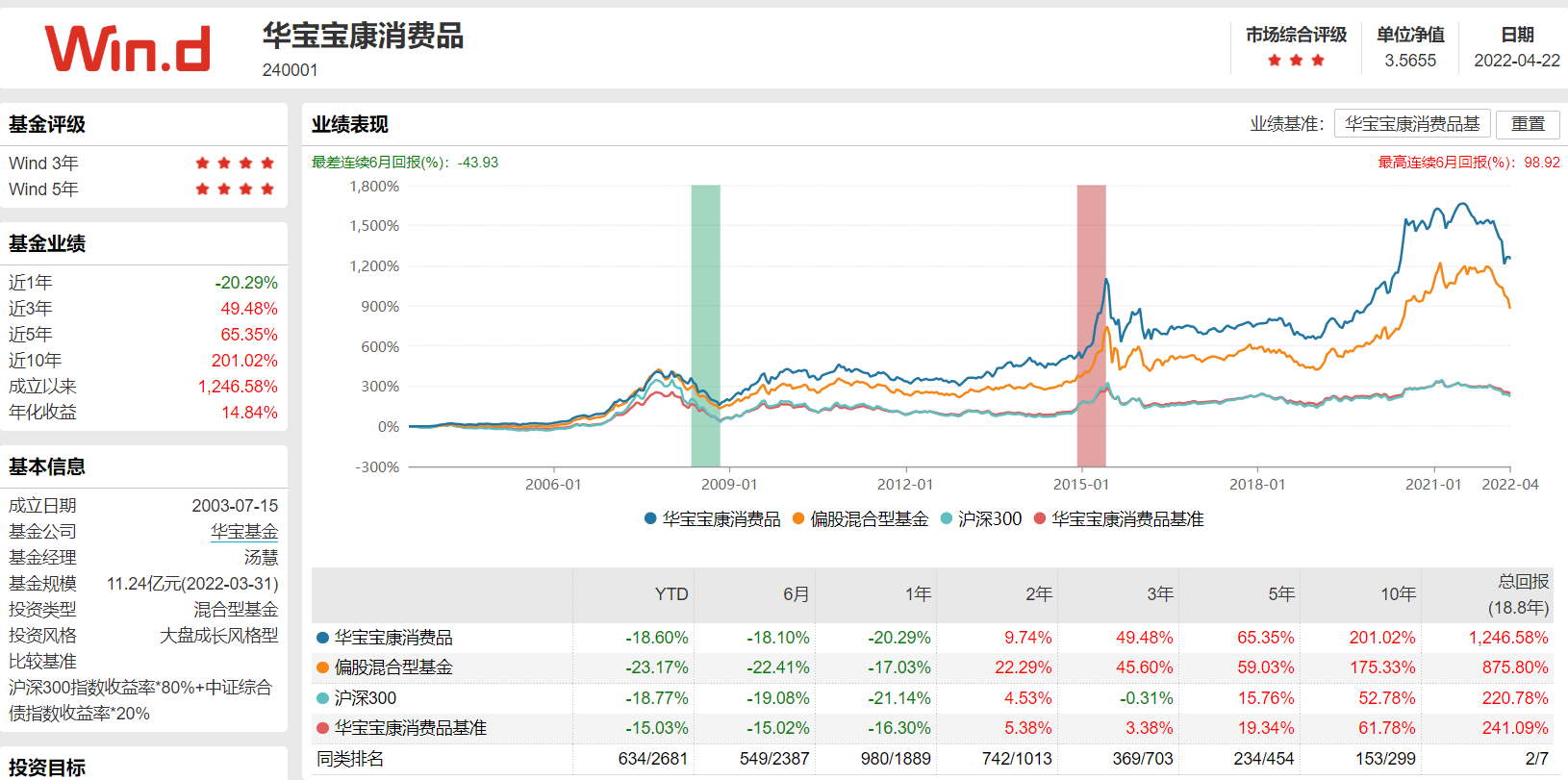This screenshot has width=1568, height=780.
Task: Open the 业绩基准 benchmark selector
Action: tap(1411, 124)
